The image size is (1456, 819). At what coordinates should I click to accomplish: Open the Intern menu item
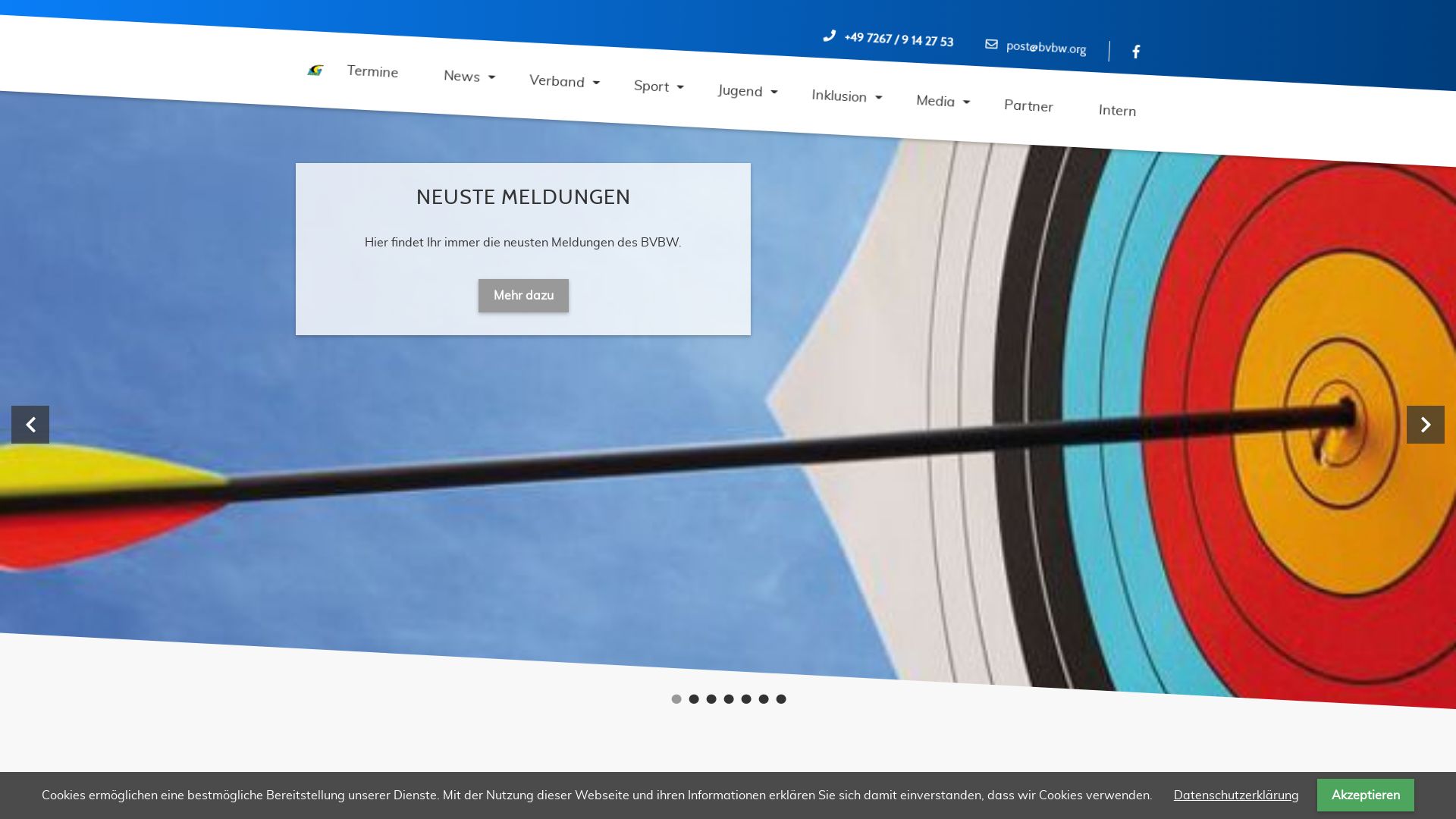coord(1117,111)
